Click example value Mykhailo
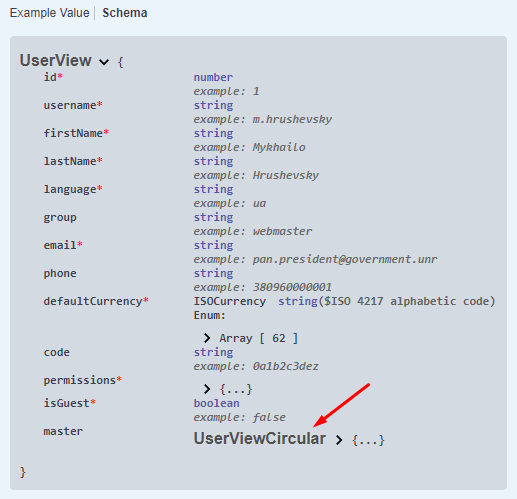 [x=279, y=147]
